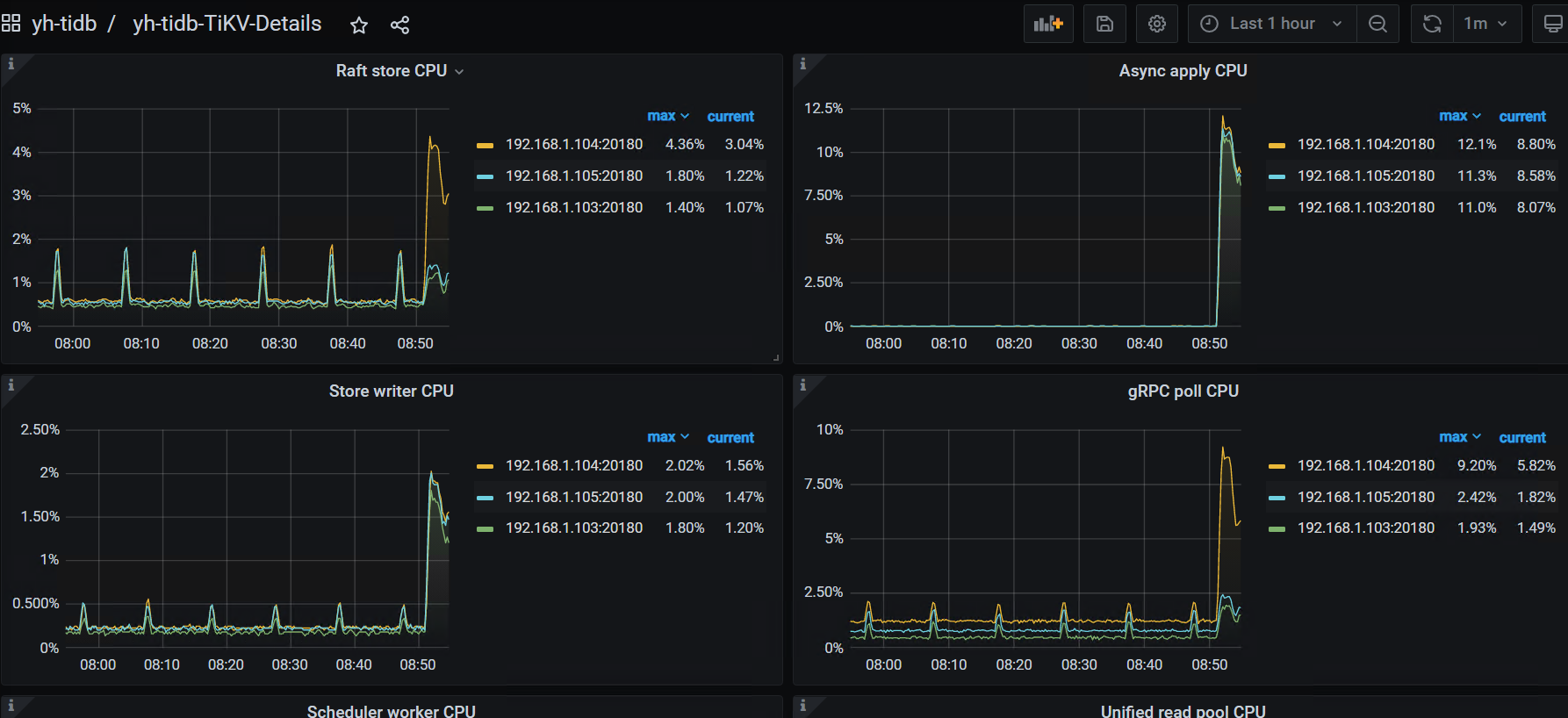Refresh the dashboard with the circular arrows icon

pyautogui.click(x=1432, y=24)
